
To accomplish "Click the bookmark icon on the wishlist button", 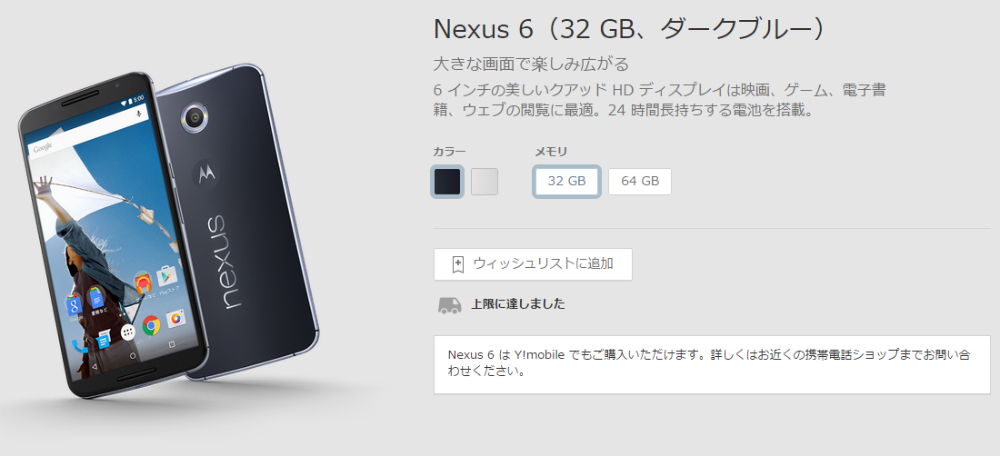I will (x=457, y=264).
